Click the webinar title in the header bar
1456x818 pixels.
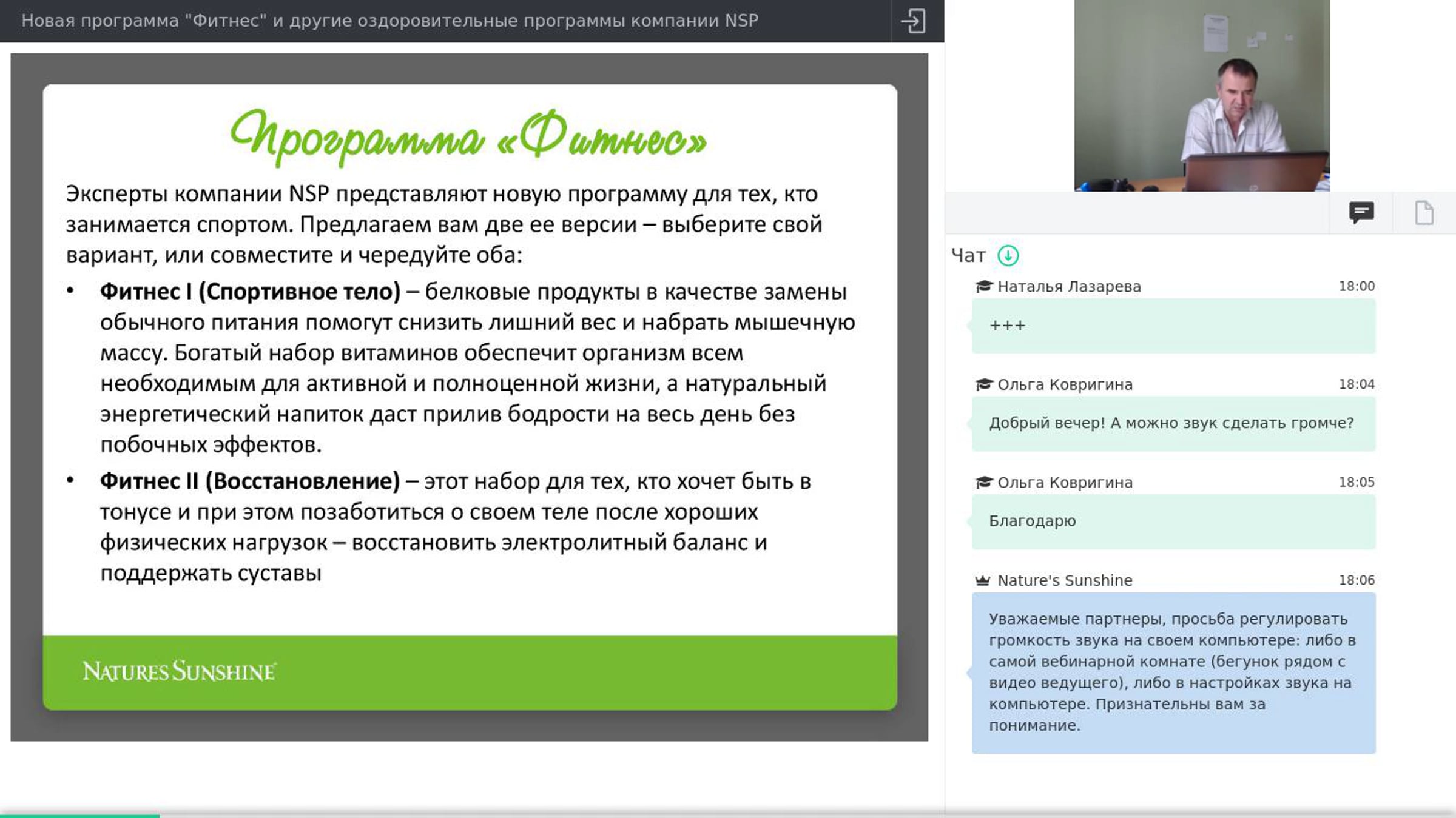[390, 21]
